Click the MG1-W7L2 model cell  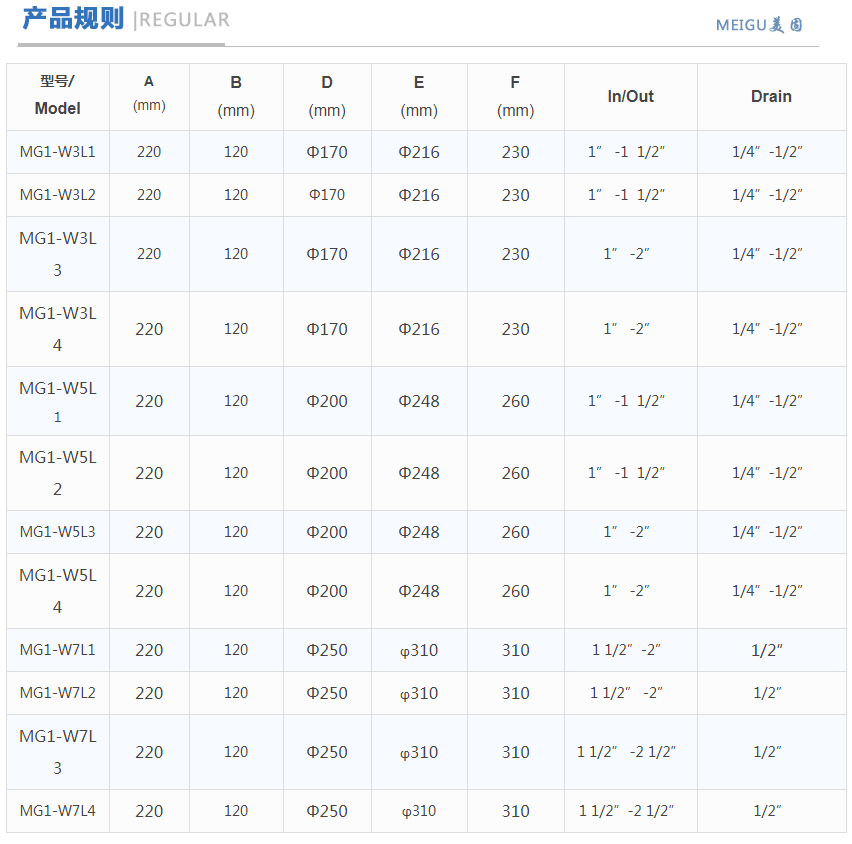pyautogui.click(x=57, y=693)
